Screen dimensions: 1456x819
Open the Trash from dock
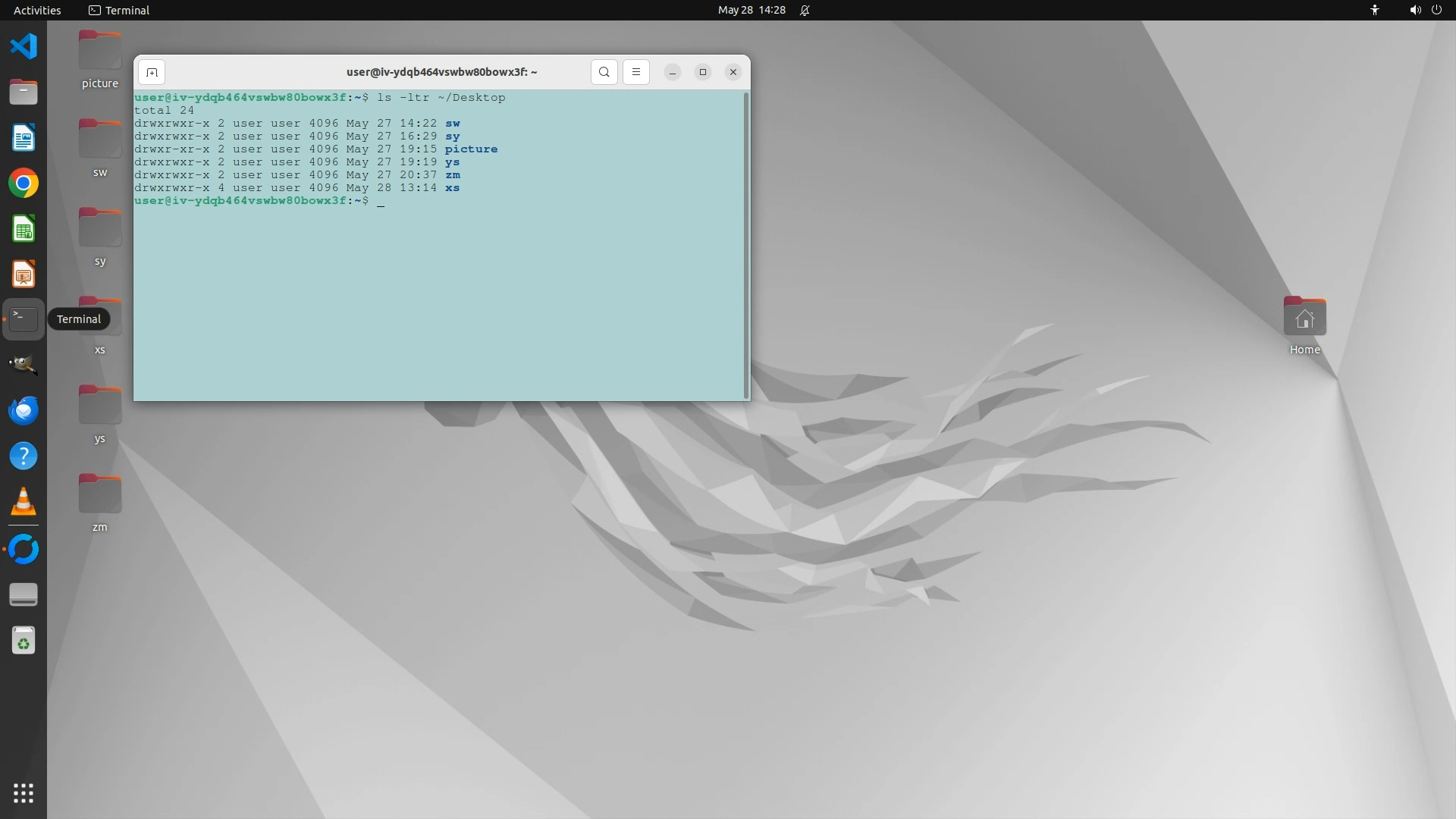24,642
